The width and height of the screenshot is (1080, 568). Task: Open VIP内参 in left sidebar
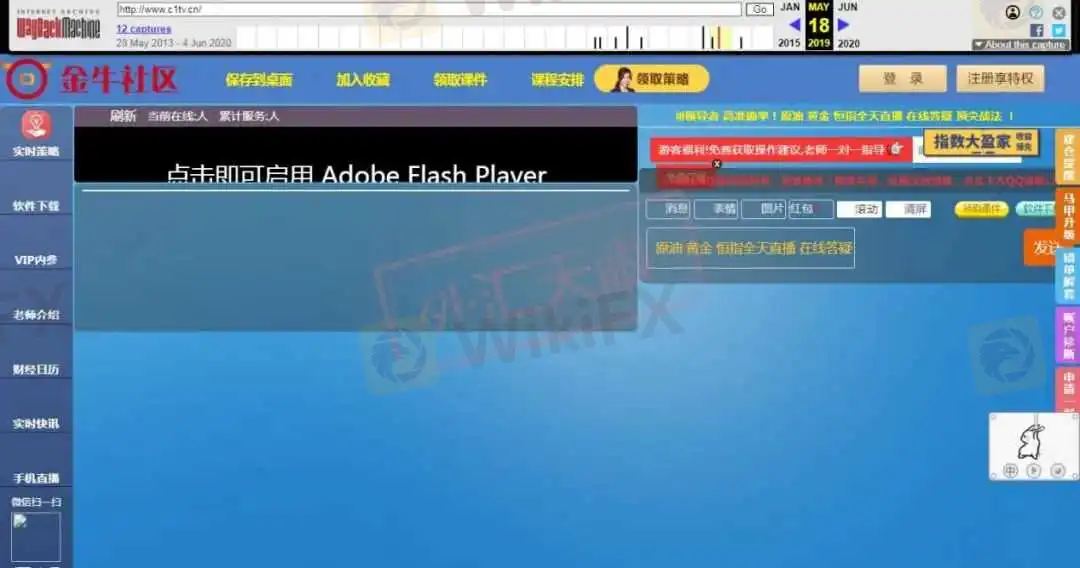[36, 260]
